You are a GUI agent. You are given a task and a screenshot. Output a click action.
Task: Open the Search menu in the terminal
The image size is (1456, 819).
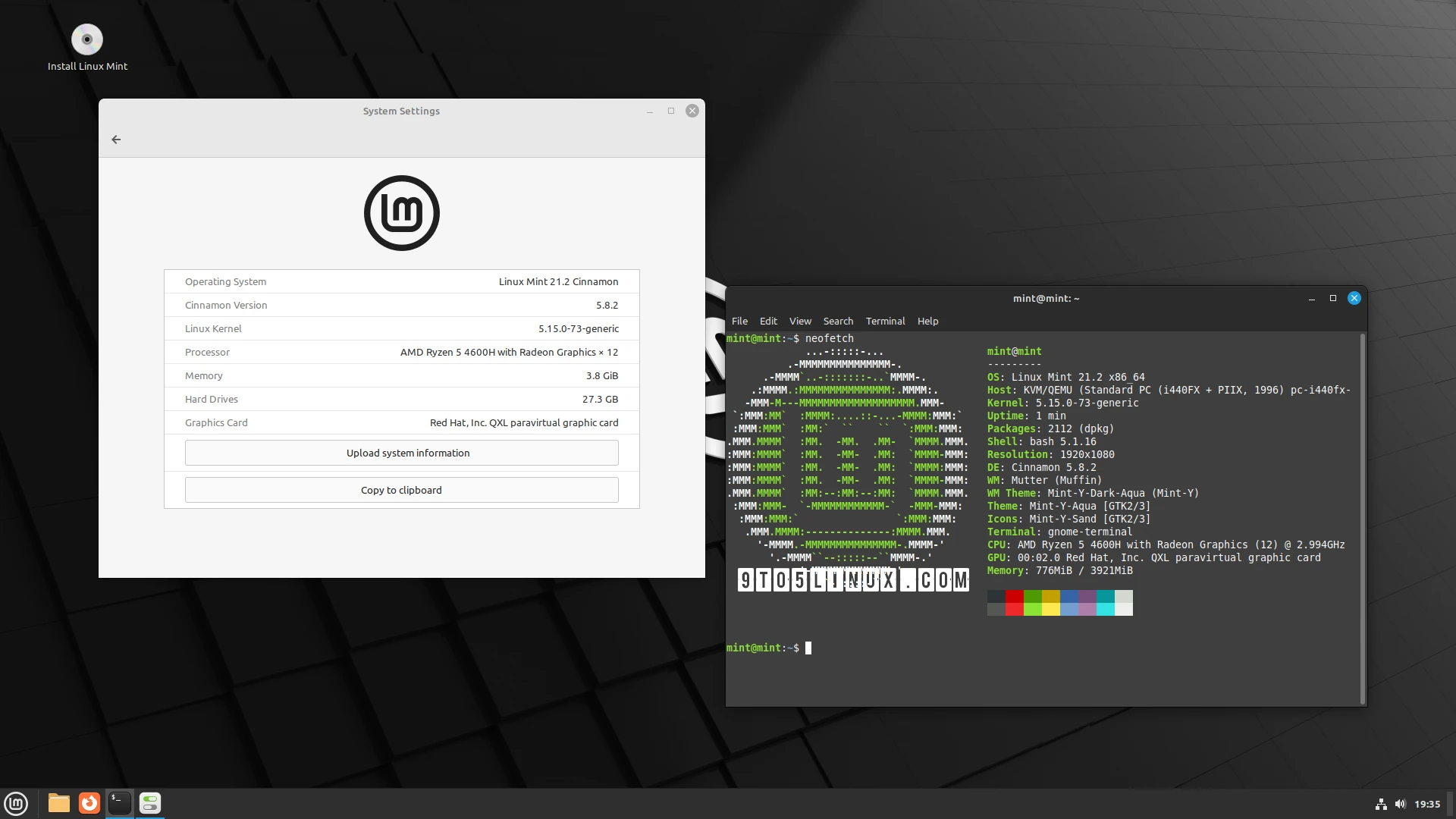tap(837, 321)
